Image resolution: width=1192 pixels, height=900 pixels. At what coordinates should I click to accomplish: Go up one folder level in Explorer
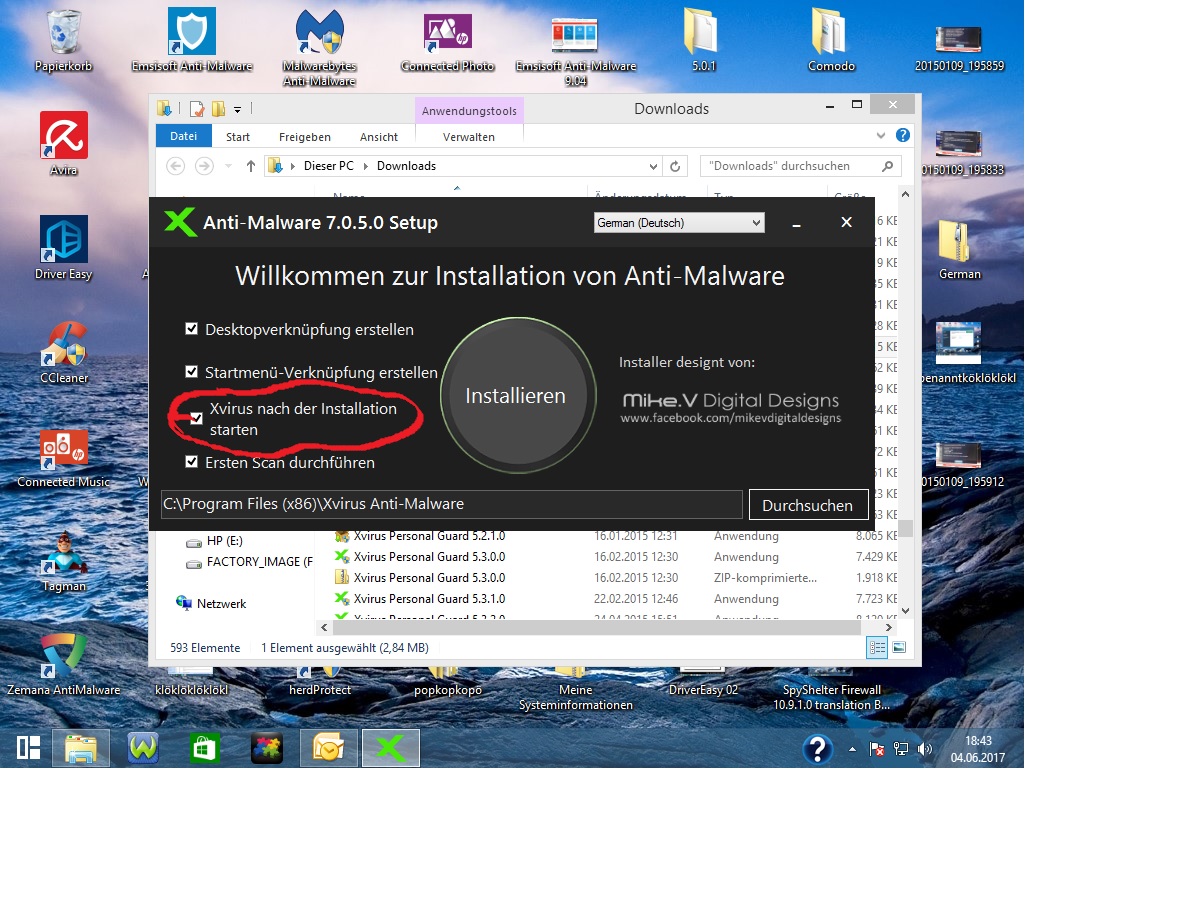(250, 166)
